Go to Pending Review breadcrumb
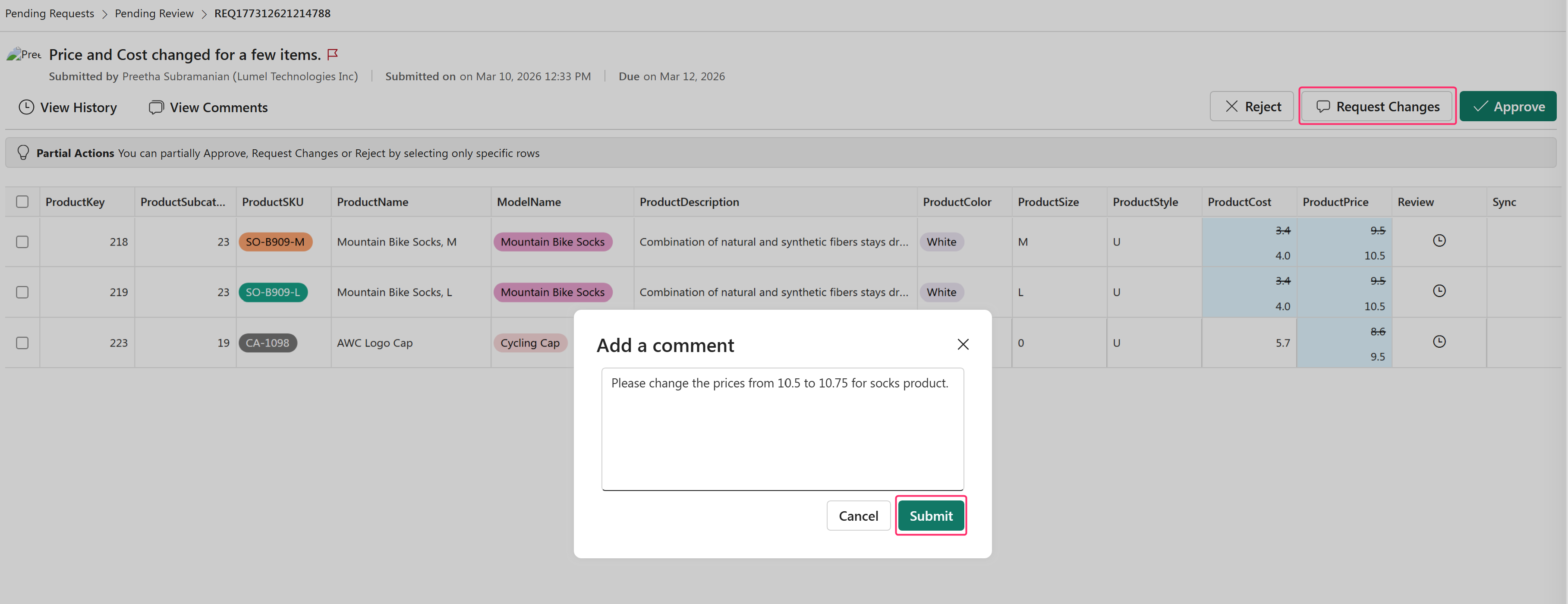The image size is (1568, 604). [154, 13]
